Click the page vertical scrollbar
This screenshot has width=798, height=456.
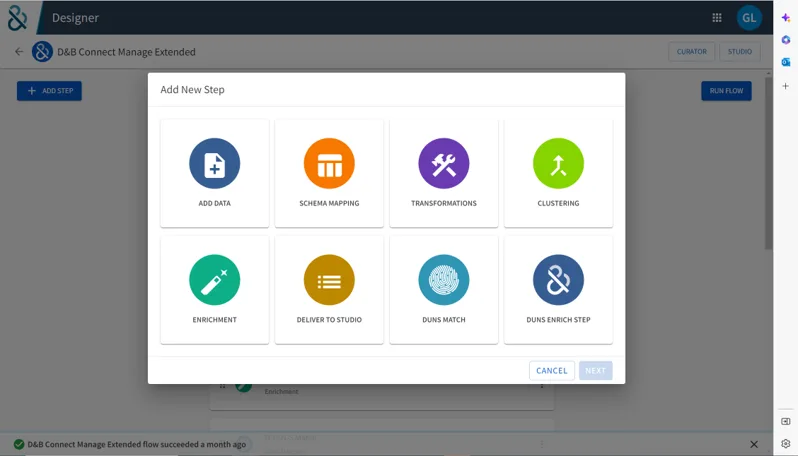tap(768, 163)
